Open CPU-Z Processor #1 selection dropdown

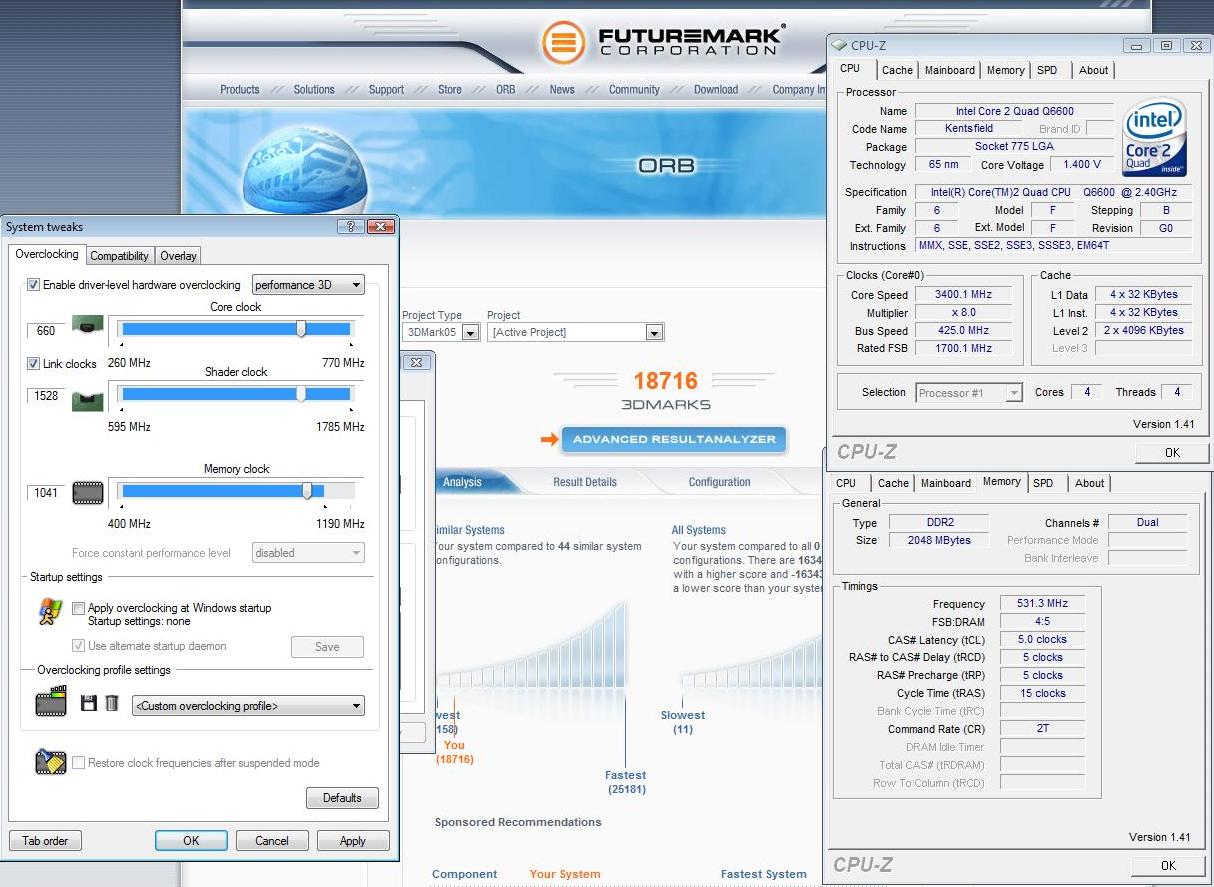pos(969,393)
